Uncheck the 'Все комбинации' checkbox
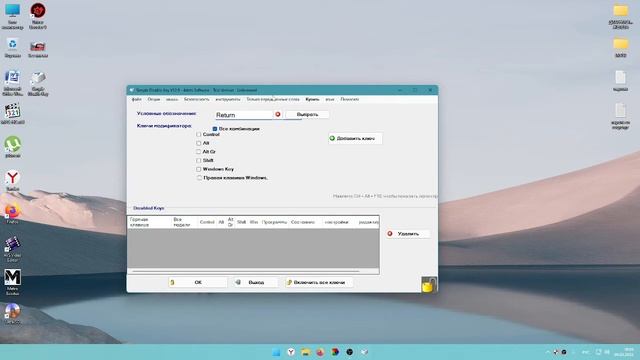Viewport: 640px width, 360px height. (215, 129)
